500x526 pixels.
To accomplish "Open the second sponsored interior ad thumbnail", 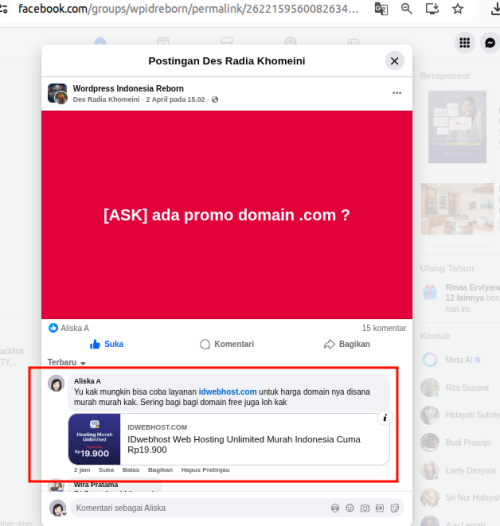I will click(457, 209).
